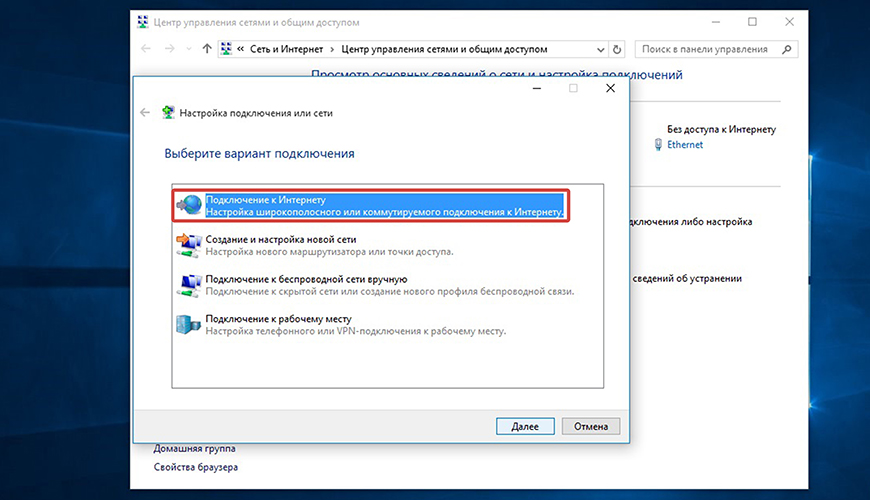This screenshot has width=870, height=500.
Task: Click the globe icon for "Подключение к Интернету"
Action: coord(189,206)
